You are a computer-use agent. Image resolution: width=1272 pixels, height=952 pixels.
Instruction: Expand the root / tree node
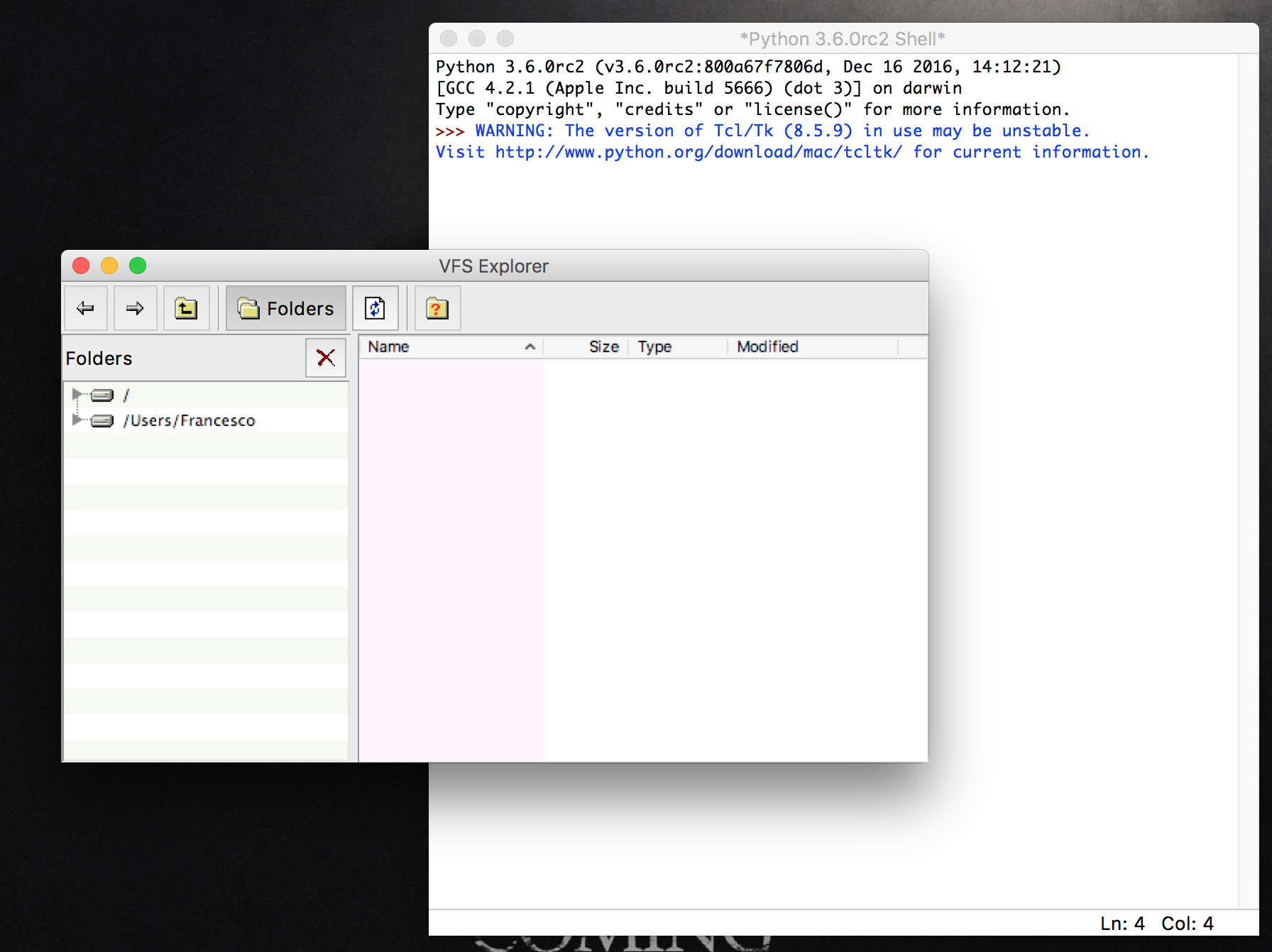point(76,394)
